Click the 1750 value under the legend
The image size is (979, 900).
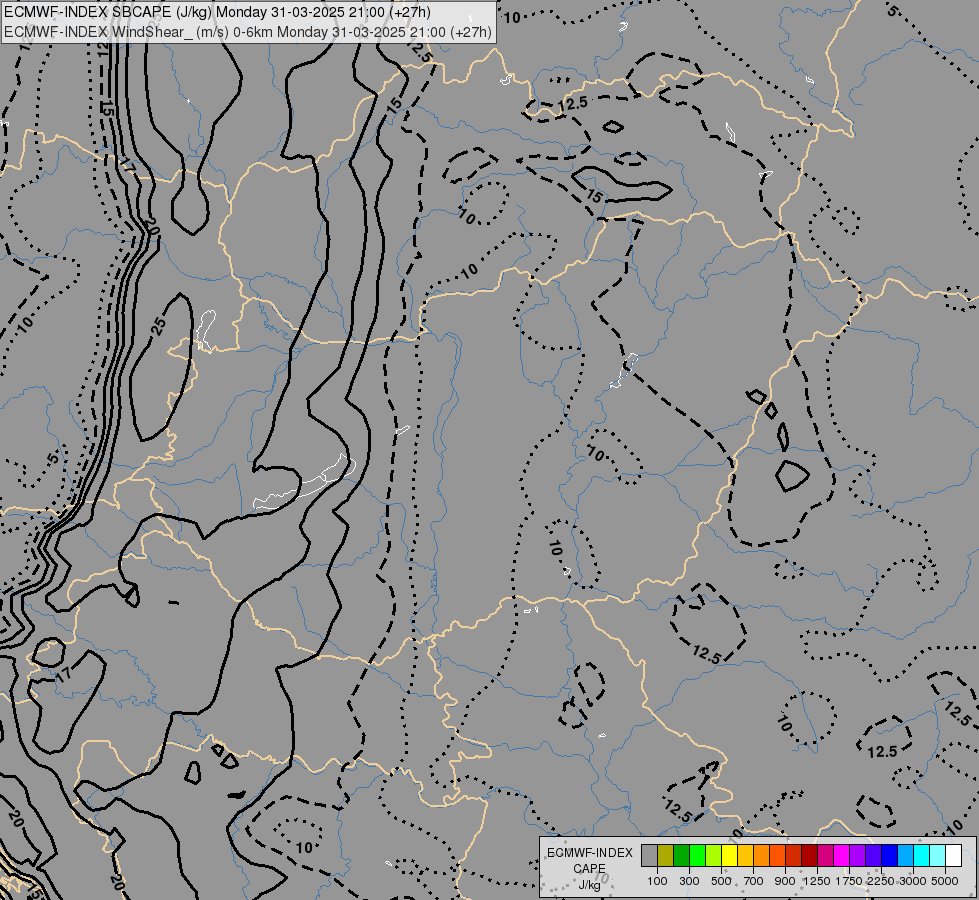pos(849,881)
